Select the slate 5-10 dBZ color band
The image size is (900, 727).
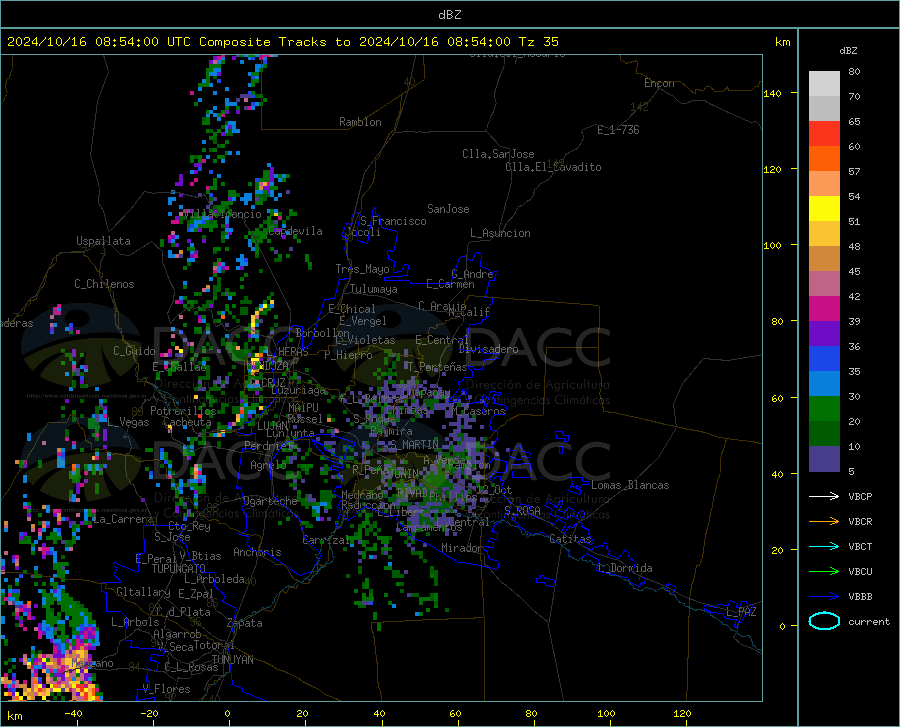point(824,459)
